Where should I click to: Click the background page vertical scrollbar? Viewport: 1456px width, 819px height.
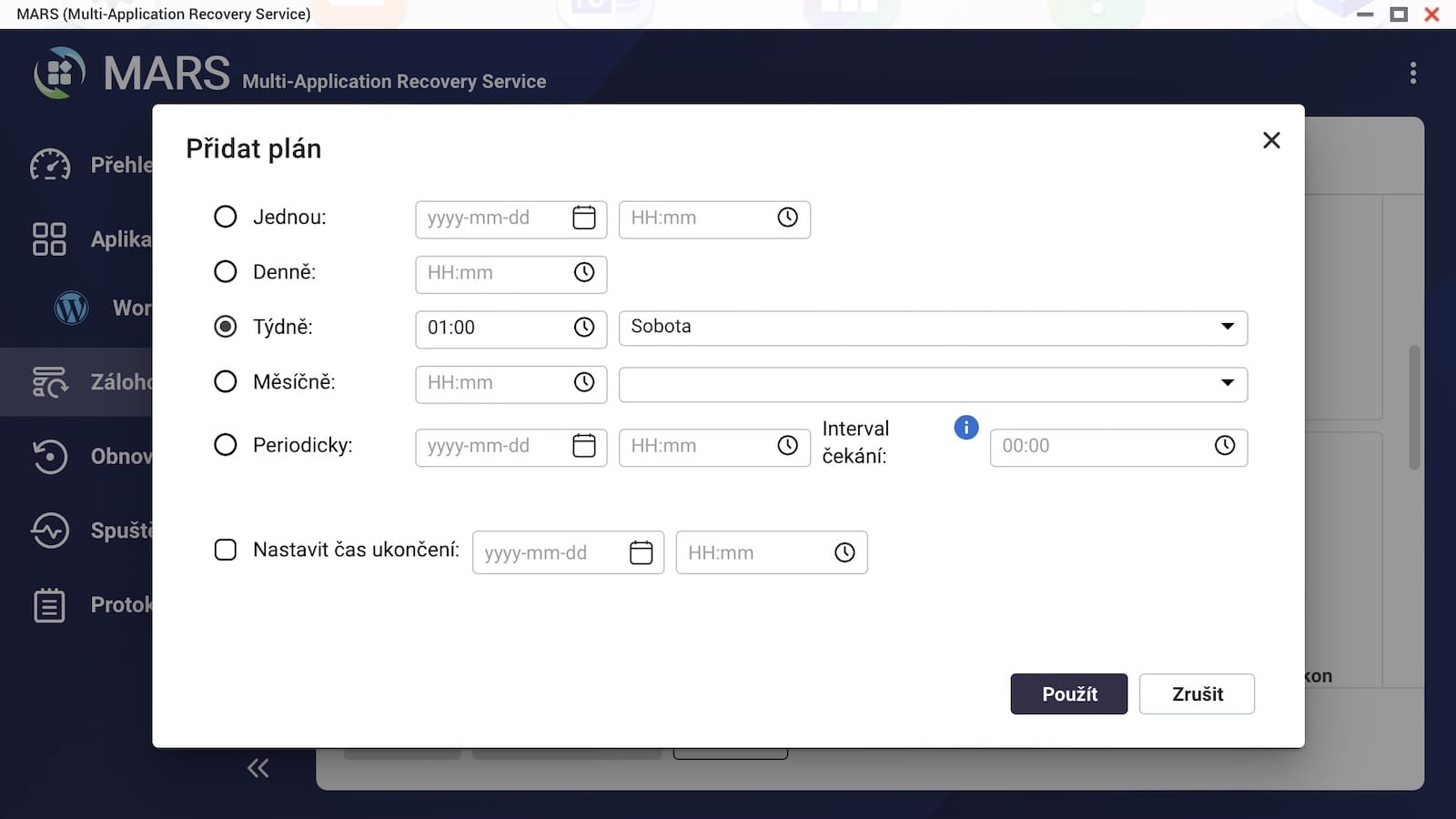point(1414,407)
